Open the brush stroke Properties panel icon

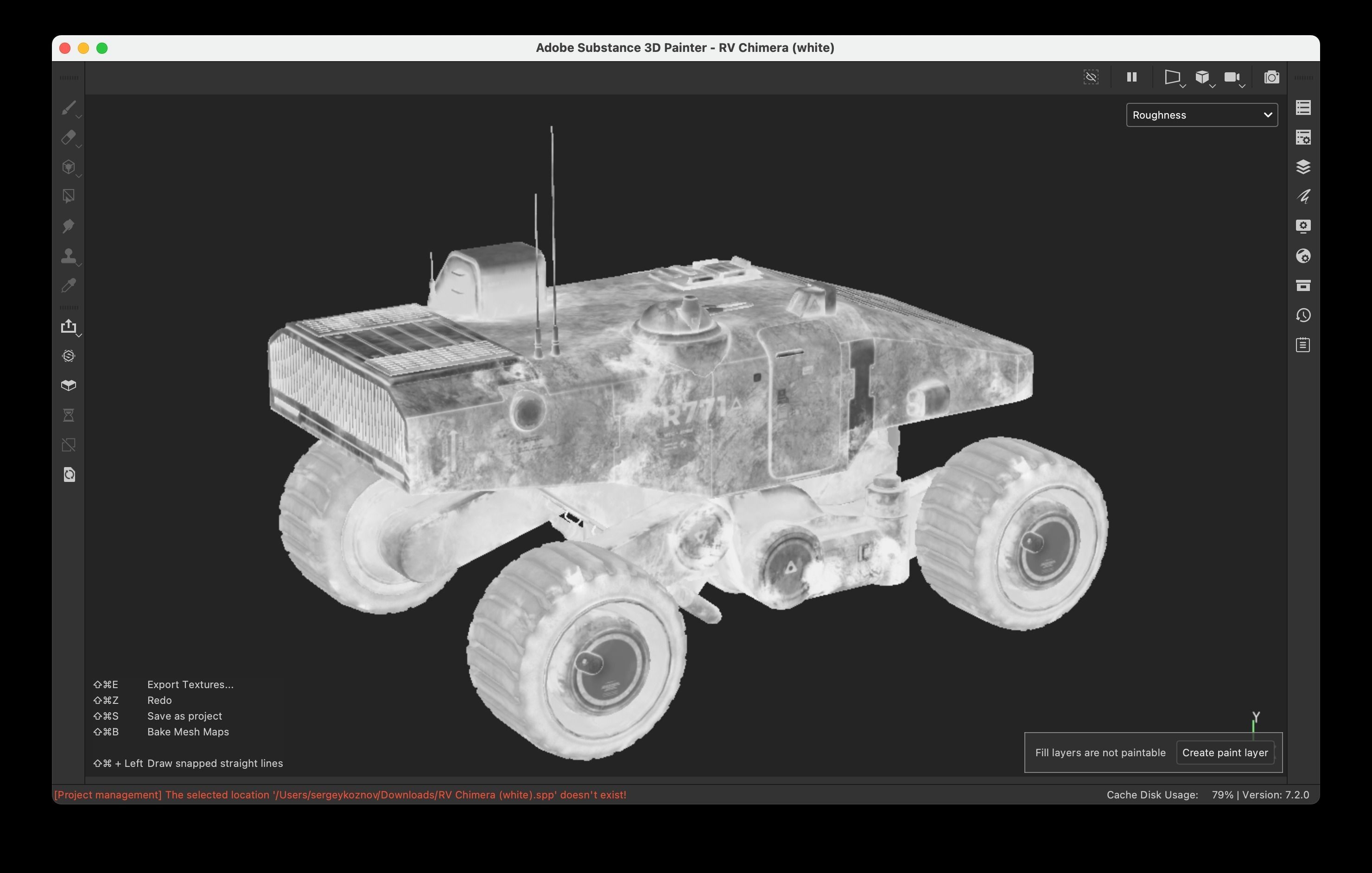tap(1303, 196)
